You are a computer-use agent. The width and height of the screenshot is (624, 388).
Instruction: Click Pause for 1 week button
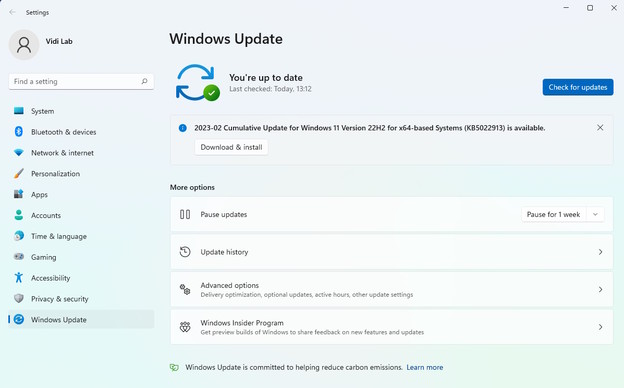(x=553, y=214)
